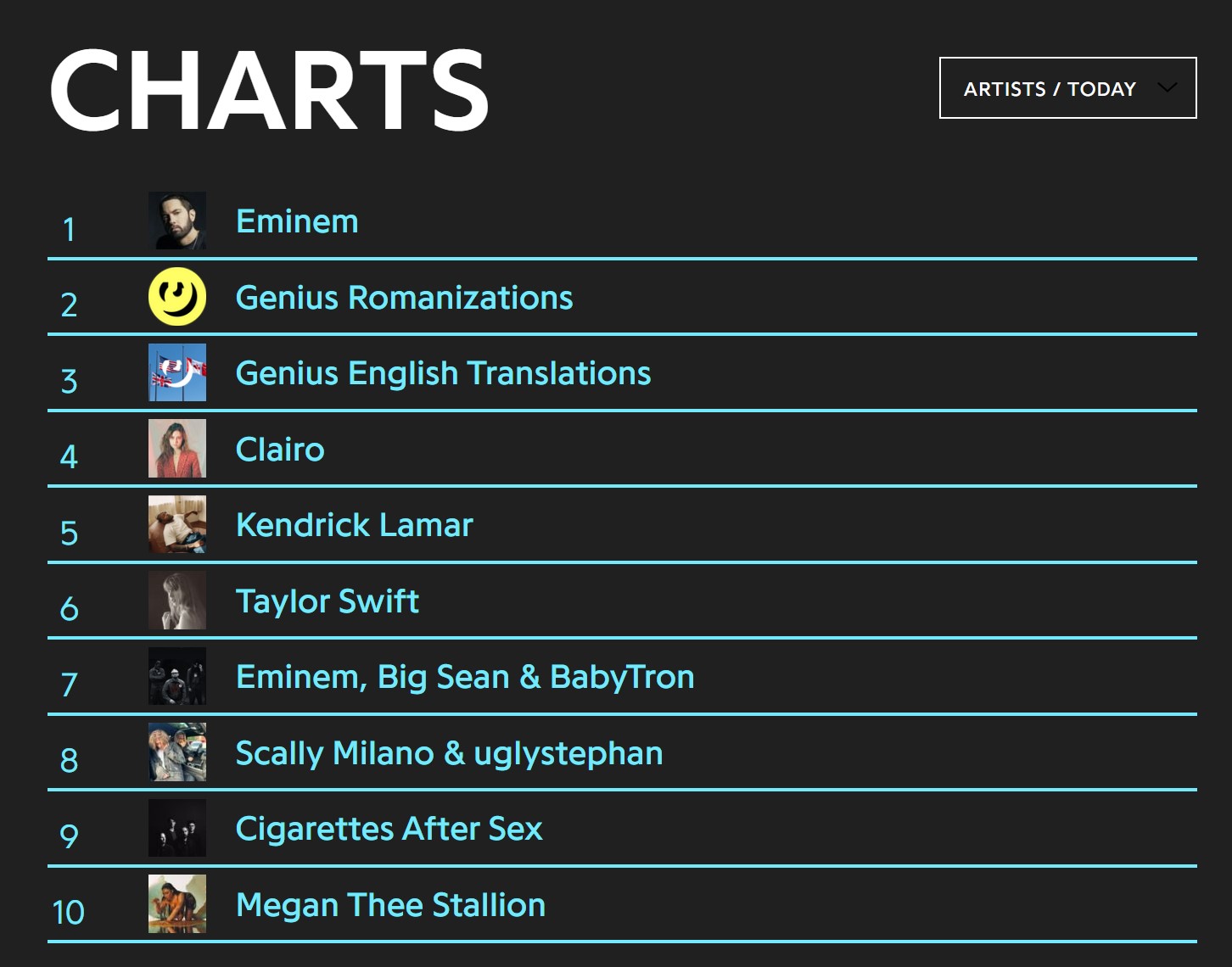Click the Genius English Translations flags icon
Image resolution: width=1232 pixels, height=967 pixels.
[177, 373]
